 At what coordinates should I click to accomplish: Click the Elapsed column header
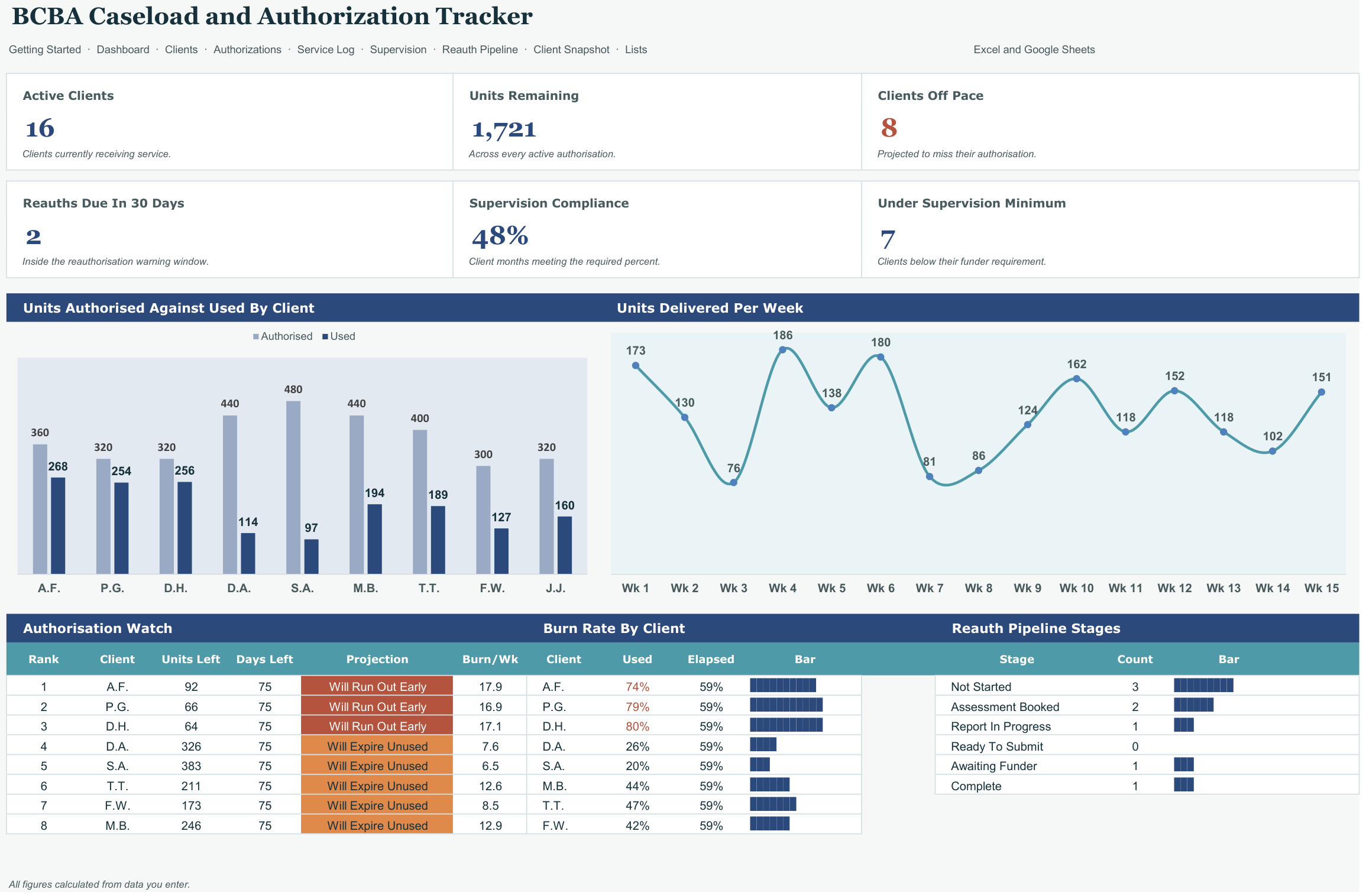coord(711,659)
